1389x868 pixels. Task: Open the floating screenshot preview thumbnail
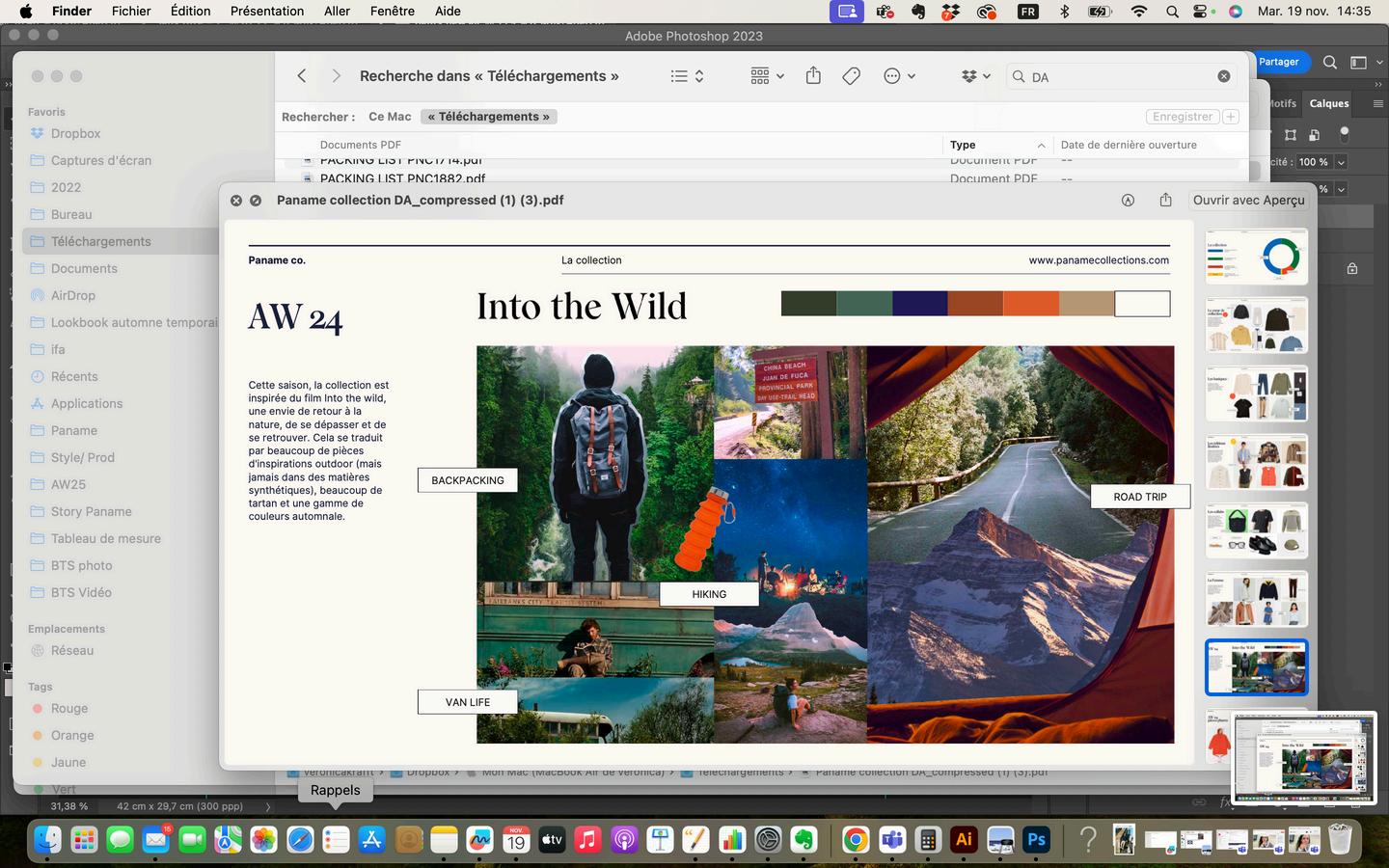[x=1303, y=758]
